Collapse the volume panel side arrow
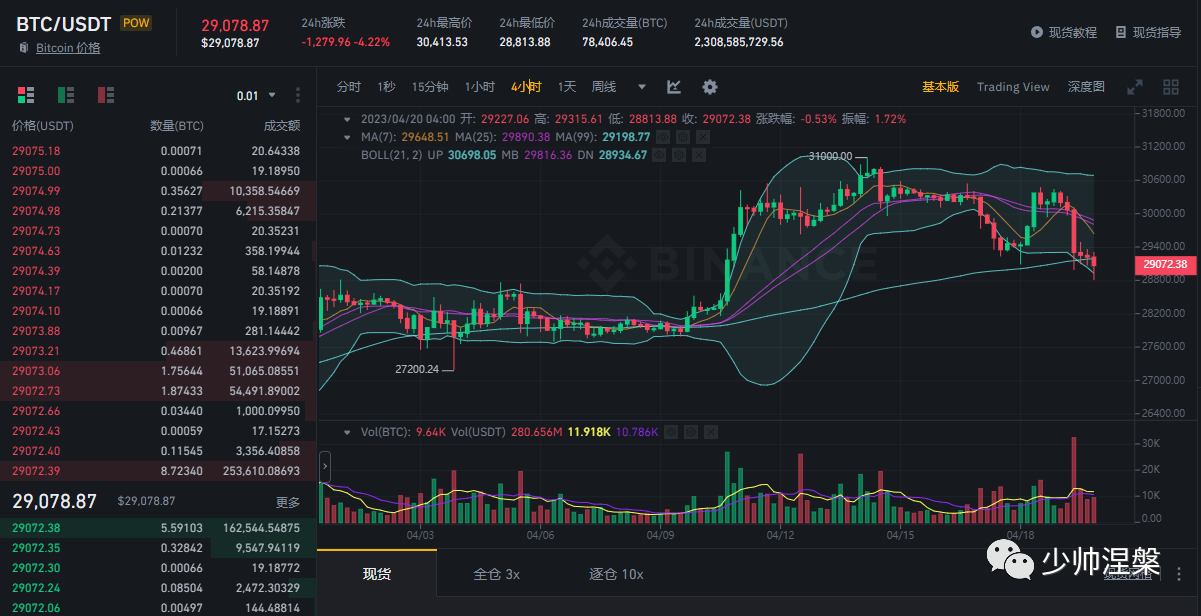The height and width of the screenshot is (616, 1201). [323, 464]
